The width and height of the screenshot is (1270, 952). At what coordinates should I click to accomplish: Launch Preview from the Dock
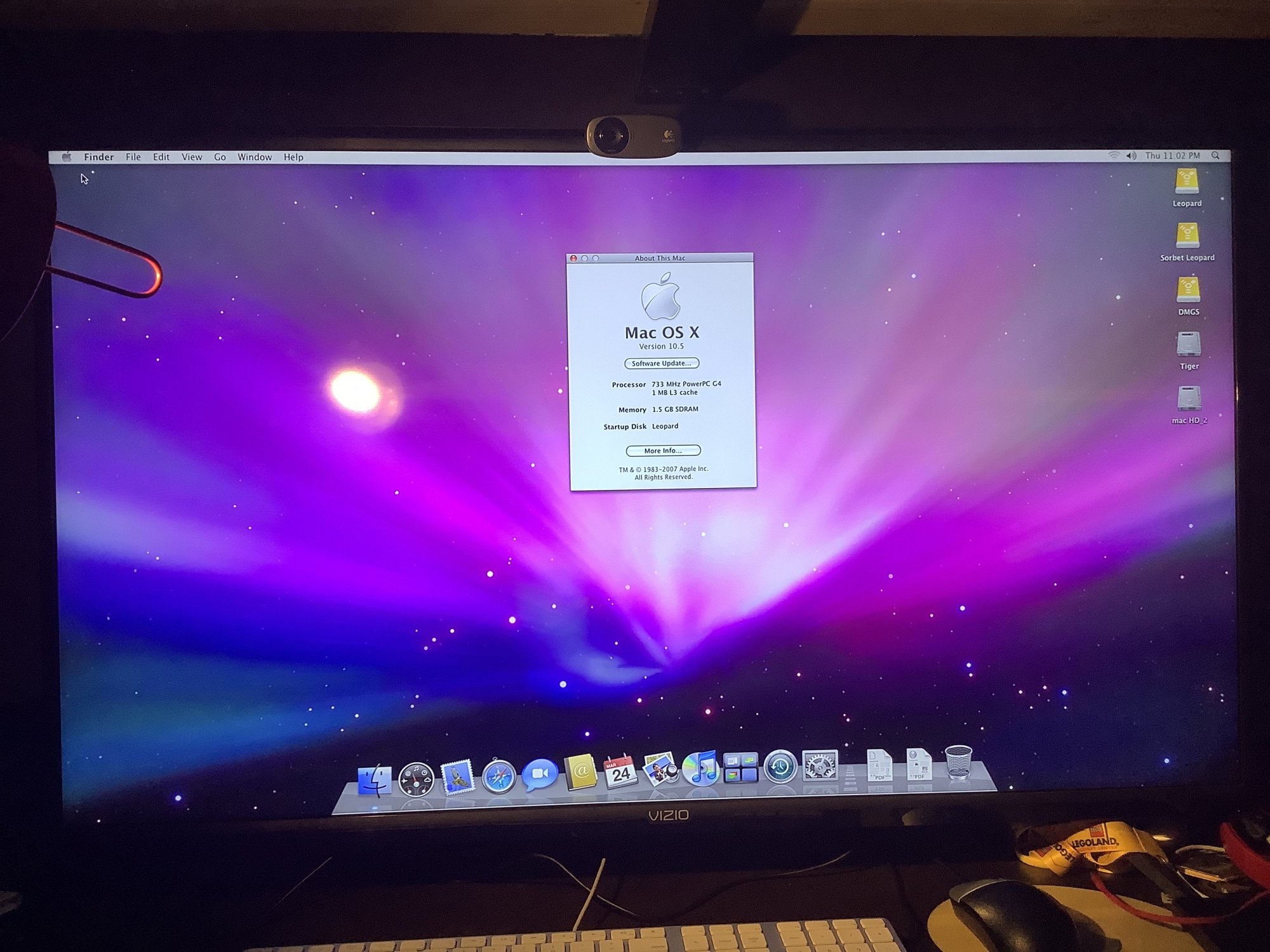(x=660, y=769)
